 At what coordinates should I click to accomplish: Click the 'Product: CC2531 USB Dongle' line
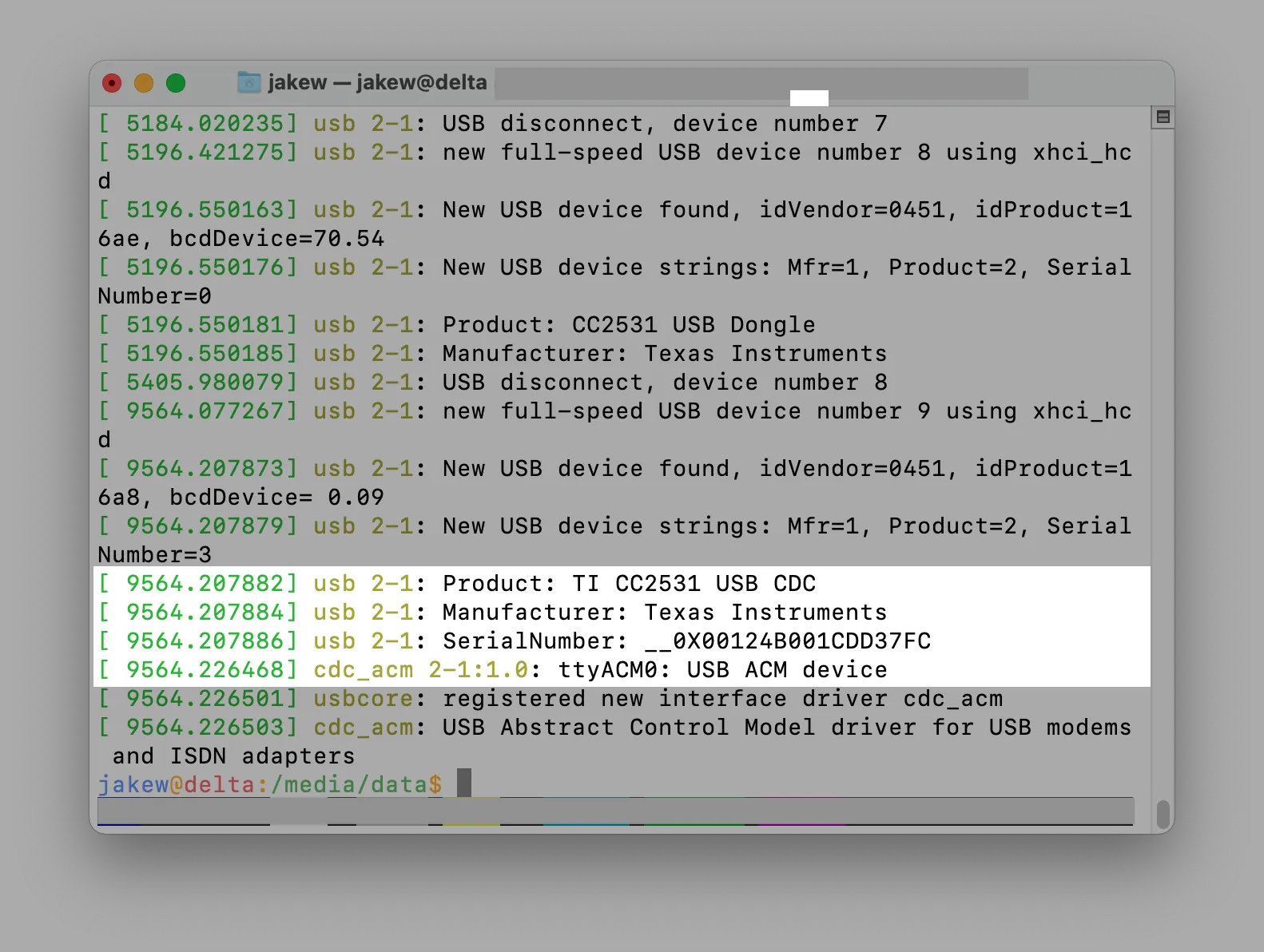pyautogui.click(x=456, y=325)
